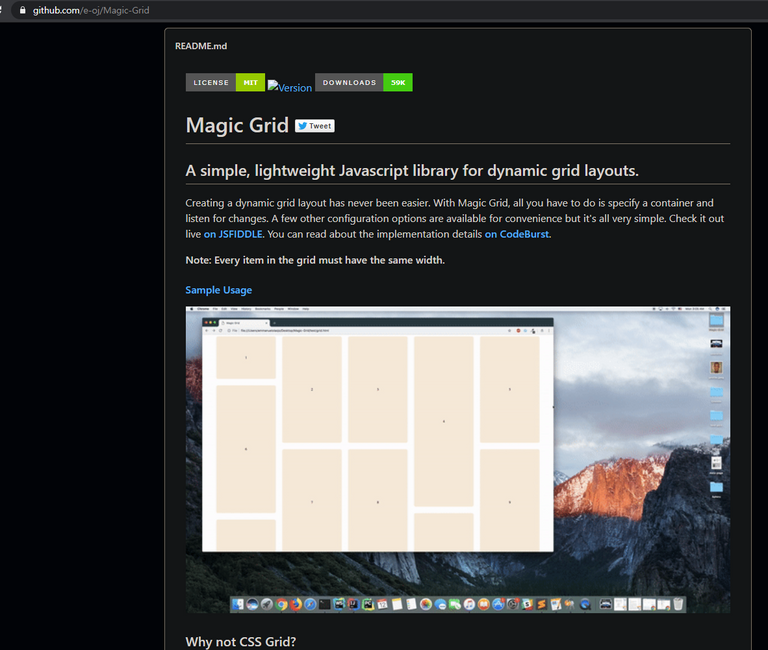Follow the 'on CodeBurst' link
The width and height of the screenshot is (768, 650).
pyautogui.click(x=517, y=234)
